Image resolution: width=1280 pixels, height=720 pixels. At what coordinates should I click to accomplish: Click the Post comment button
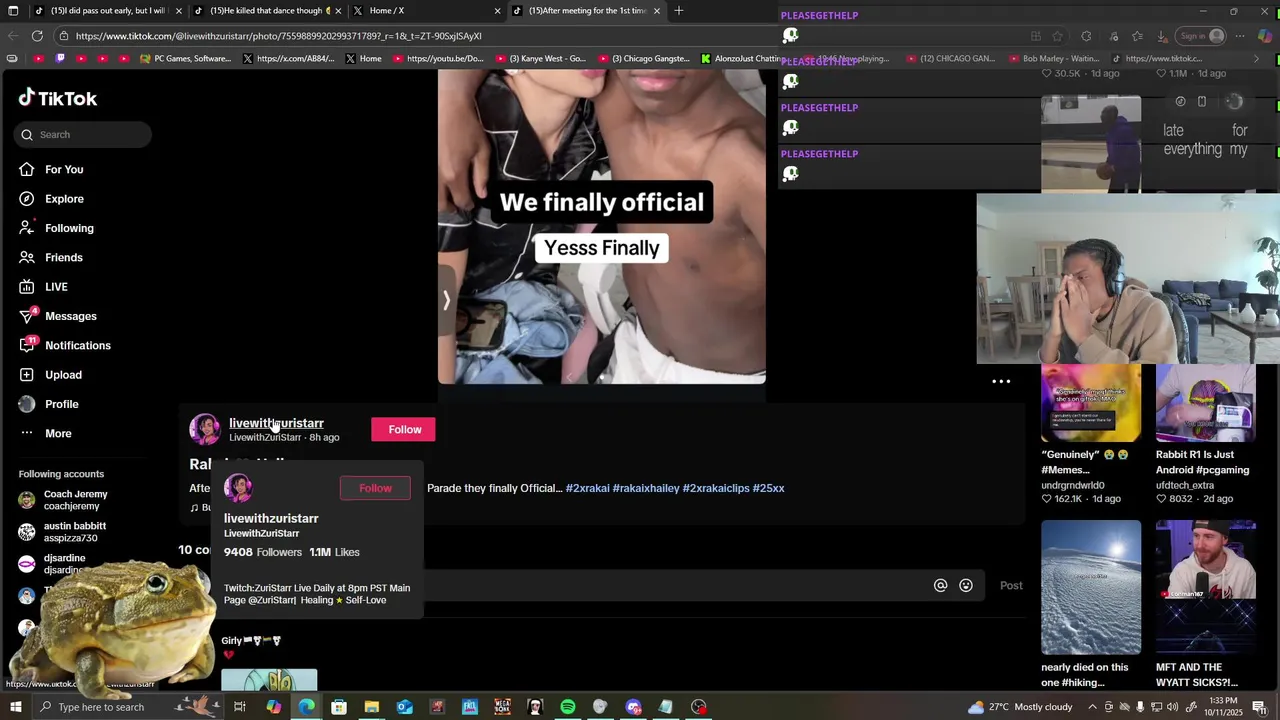[x=1011, y=586]
